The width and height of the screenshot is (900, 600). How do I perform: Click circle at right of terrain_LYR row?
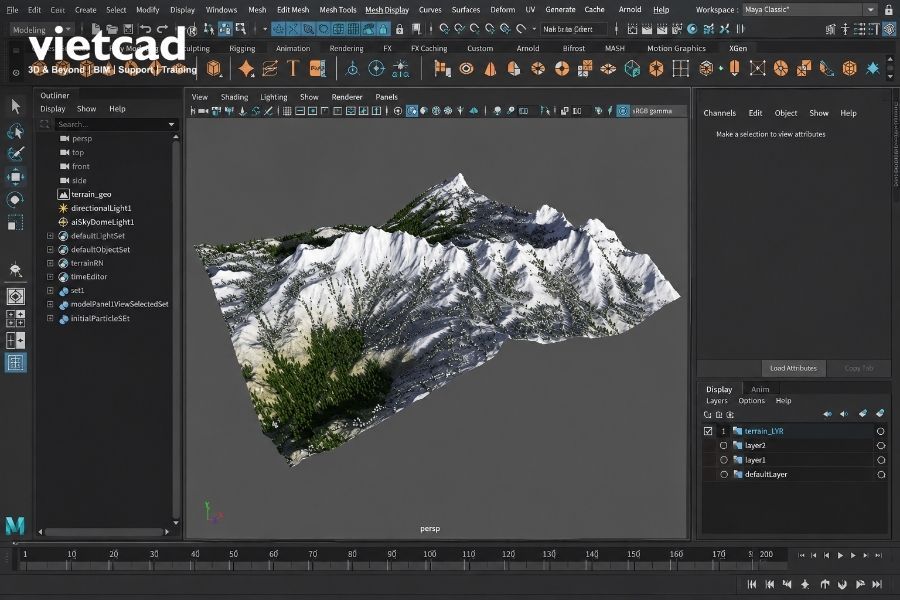click(x=881, y=431)
